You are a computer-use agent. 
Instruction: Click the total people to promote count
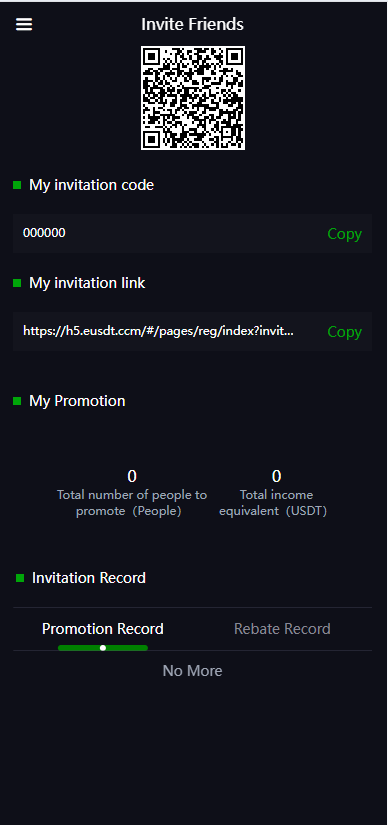tap(132, 476)
